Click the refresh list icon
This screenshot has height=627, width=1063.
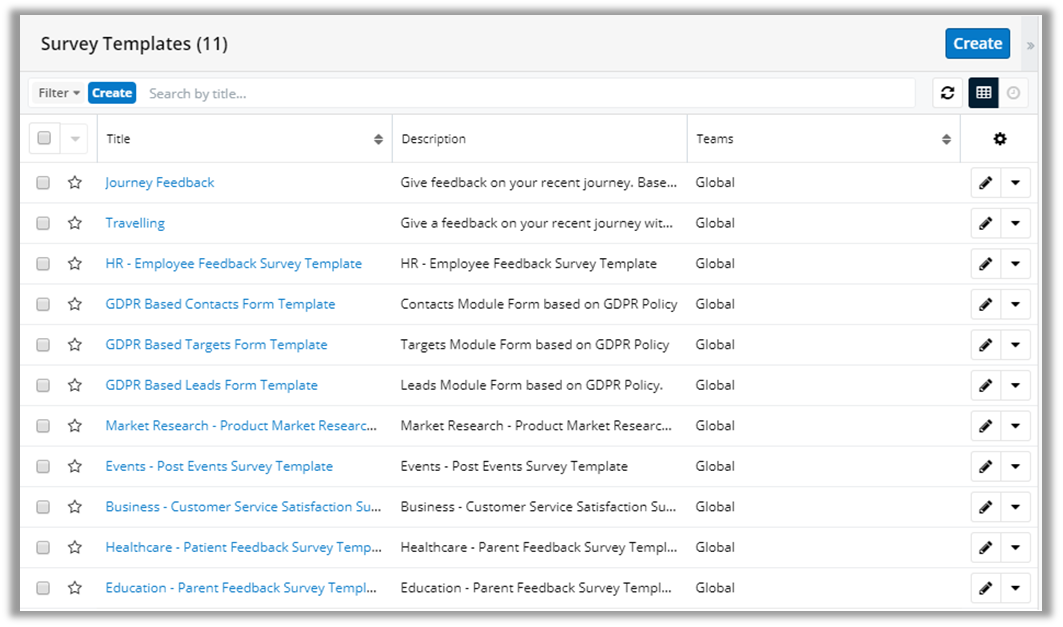[x=947, y=93]
